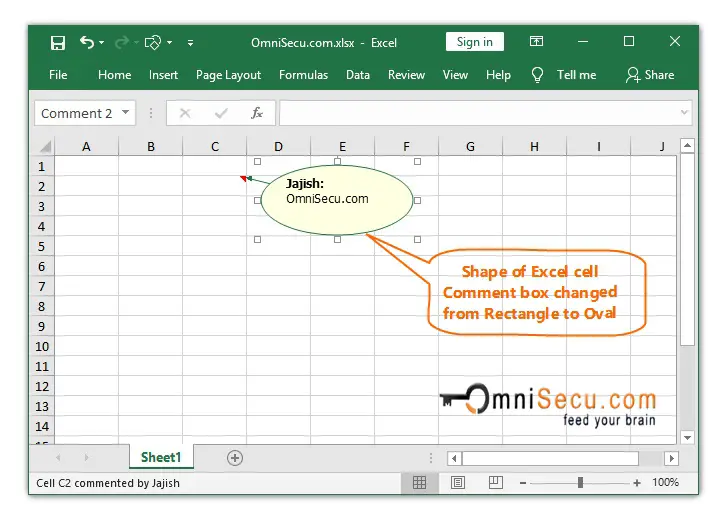
Task: Click the previous sheet navigation arrow
Action: tap(58, 457)
